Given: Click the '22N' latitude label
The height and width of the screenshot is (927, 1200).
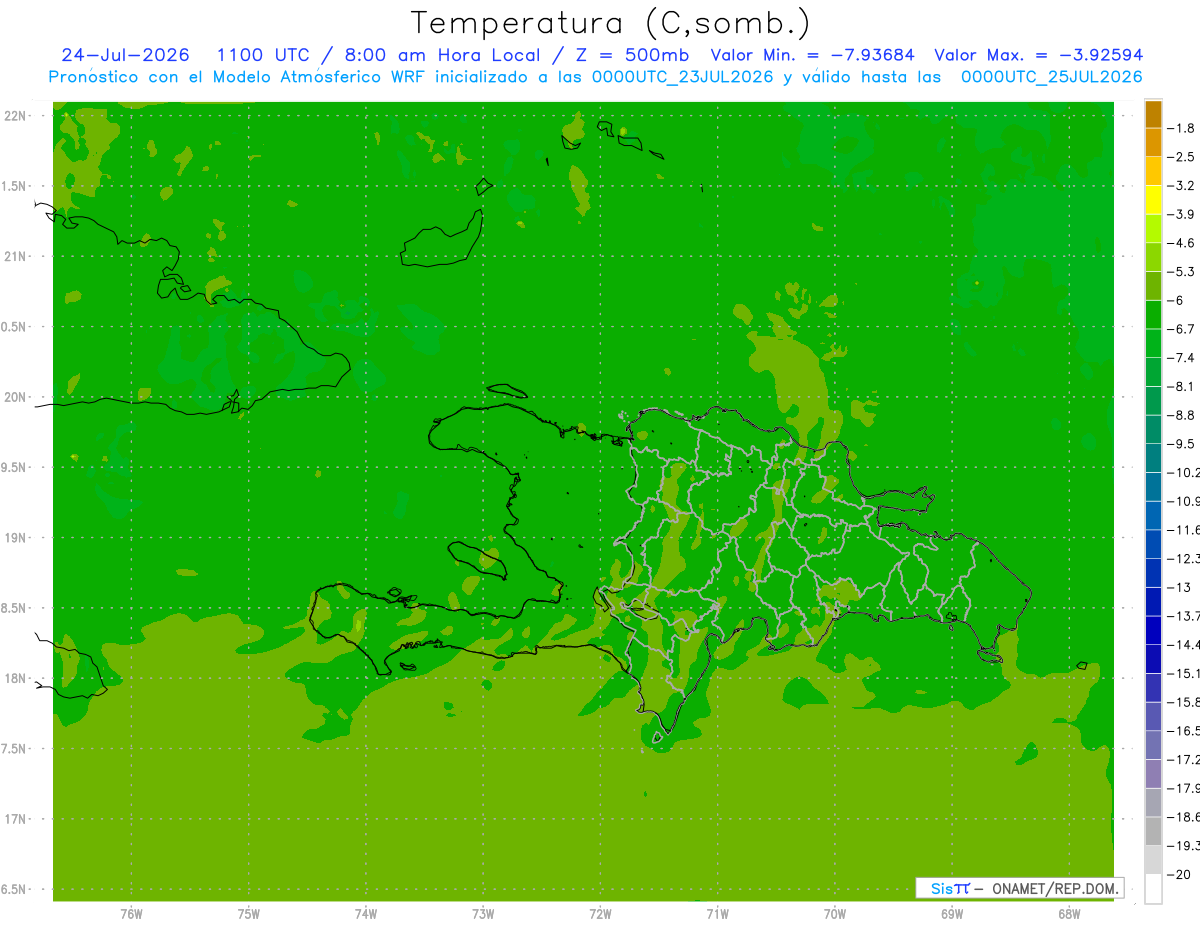Looking at the screenshot, I should tap(15, 116).
